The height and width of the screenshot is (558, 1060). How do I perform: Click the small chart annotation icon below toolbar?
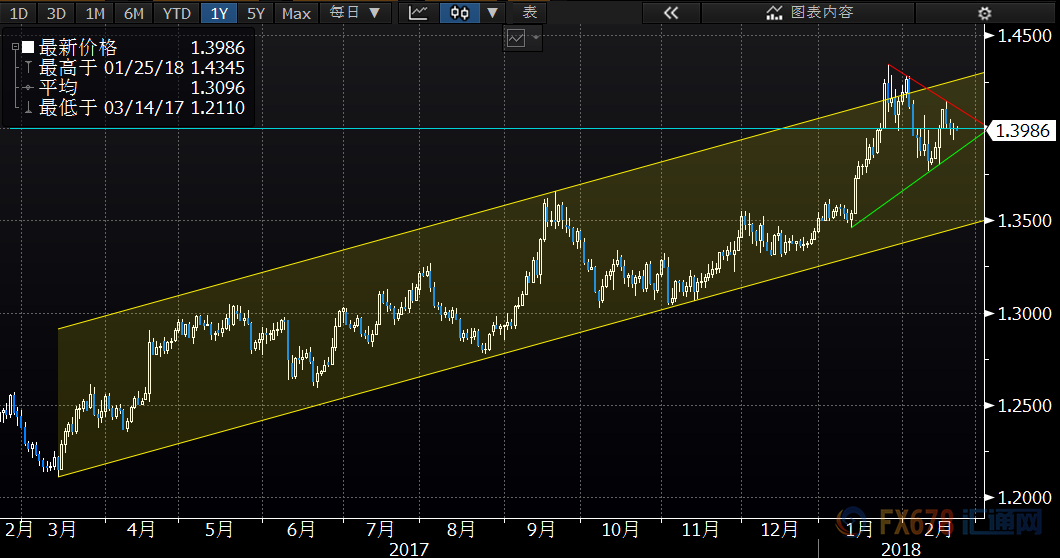[x=517, y=39]
